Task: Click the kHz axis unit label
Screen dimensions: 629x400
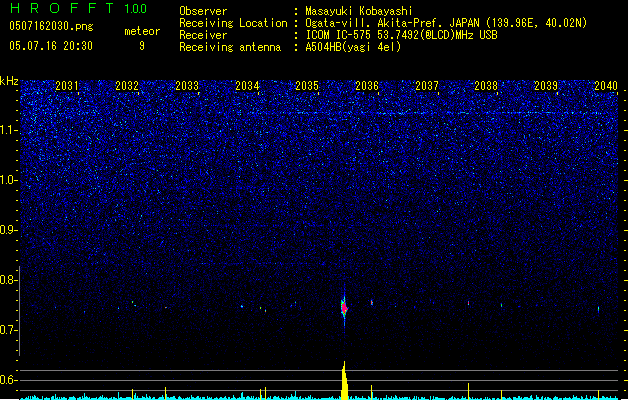Action: click(x=9, y=81)
